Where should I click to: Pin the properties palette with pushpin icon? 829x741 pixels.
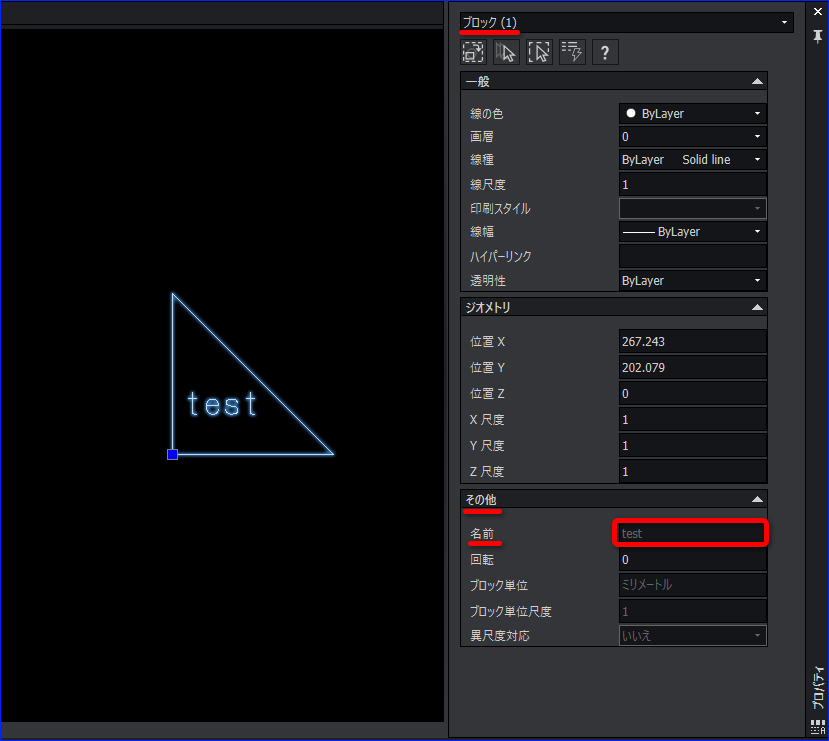click(817, 35)
